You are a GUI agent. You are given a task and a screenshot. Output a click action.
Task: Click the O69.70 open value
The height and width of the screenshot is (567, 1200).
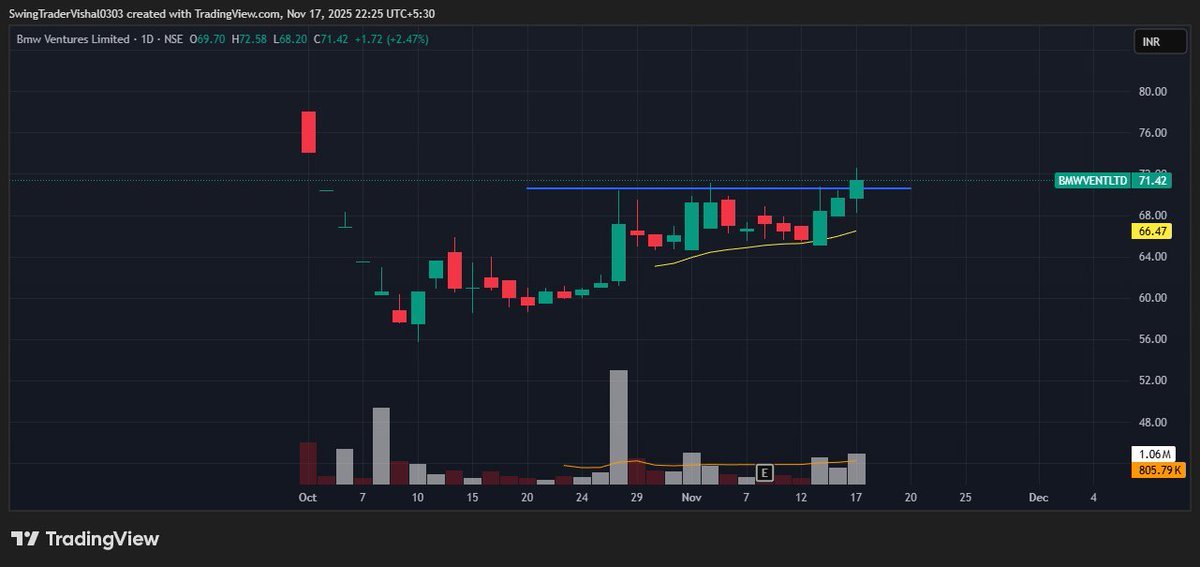click(x=207, y=39)
